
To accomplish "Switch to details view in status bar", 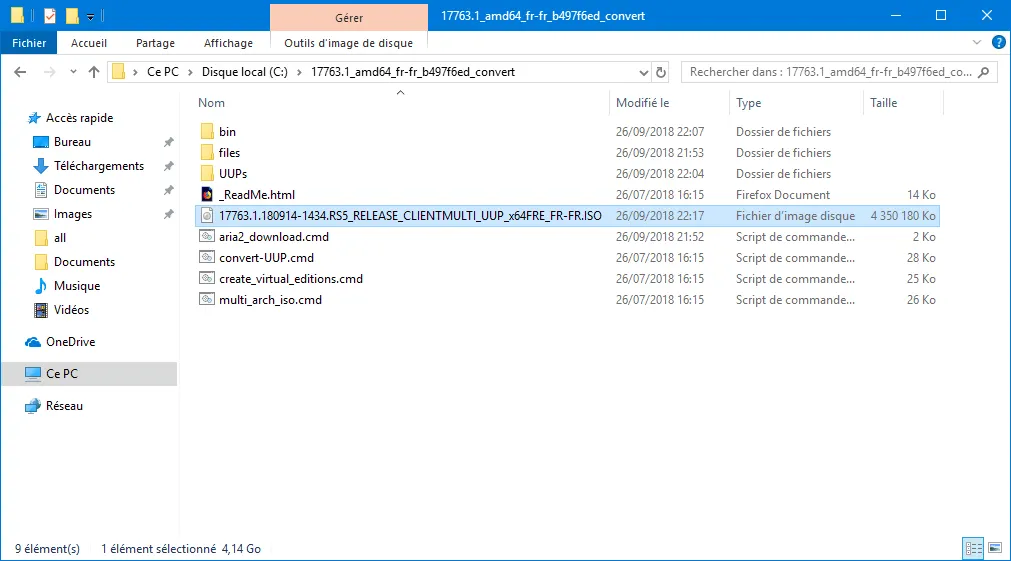I will 973,549.
